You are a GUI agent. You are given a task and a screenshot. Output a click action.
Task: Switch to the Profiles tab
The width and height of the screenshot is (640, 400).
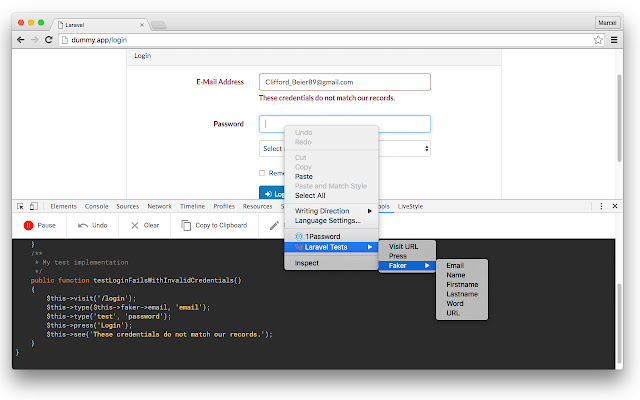tap(224, 207)
